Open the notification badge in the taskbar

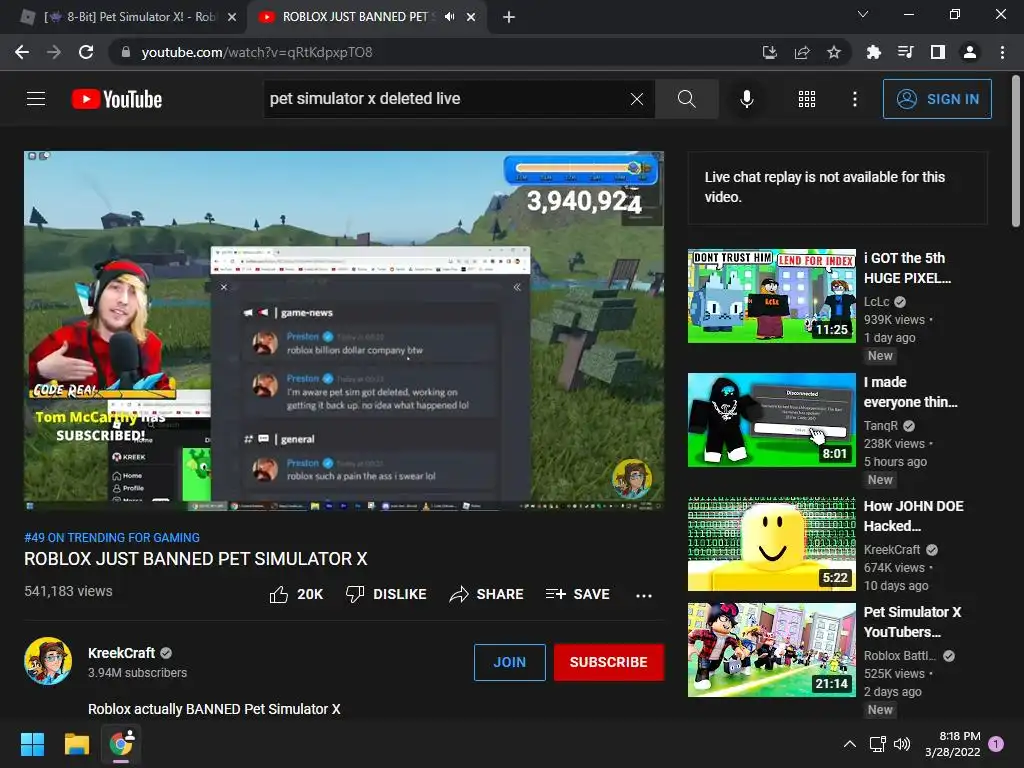(996, 744)
